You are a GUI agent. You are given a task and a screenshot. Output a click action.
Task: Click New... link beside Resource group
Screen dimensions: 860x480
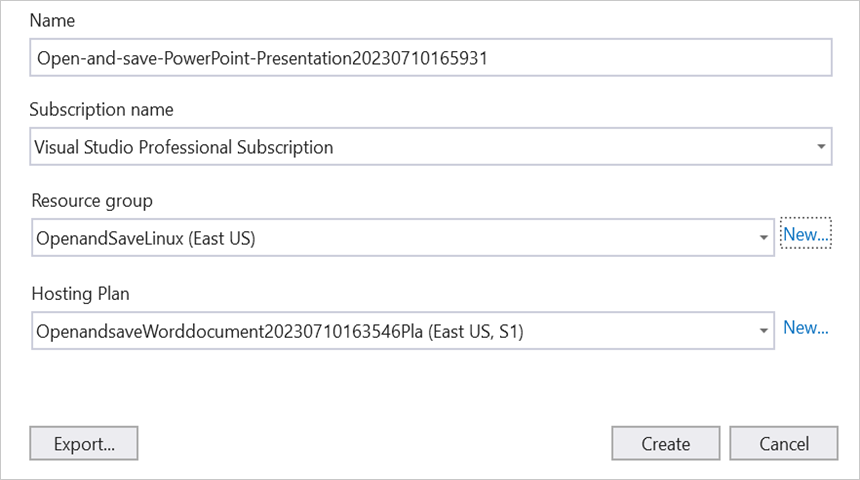pos(806,235)
